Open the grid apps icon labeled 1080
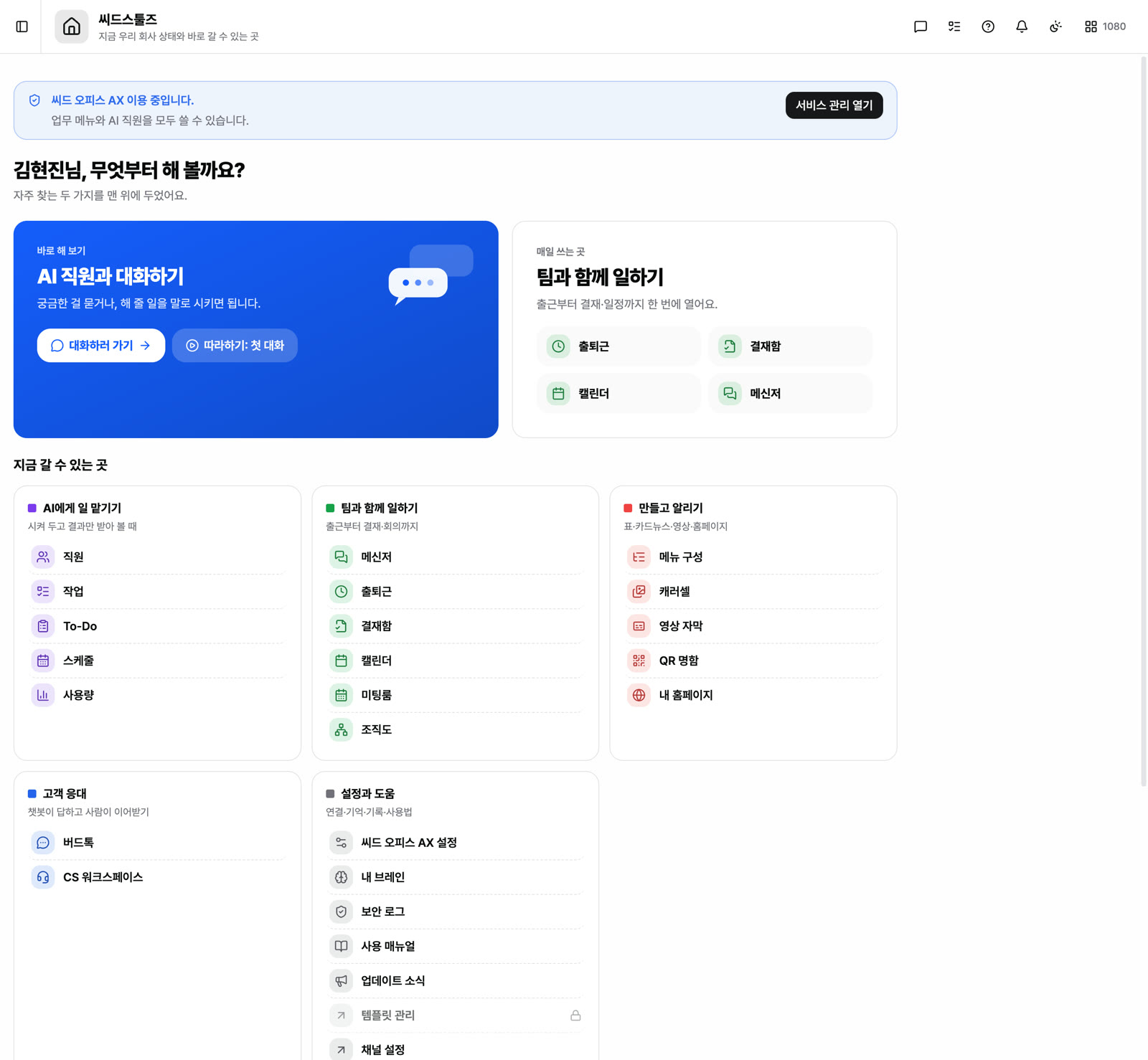1148x1060 pixels. click(1105, 27)
